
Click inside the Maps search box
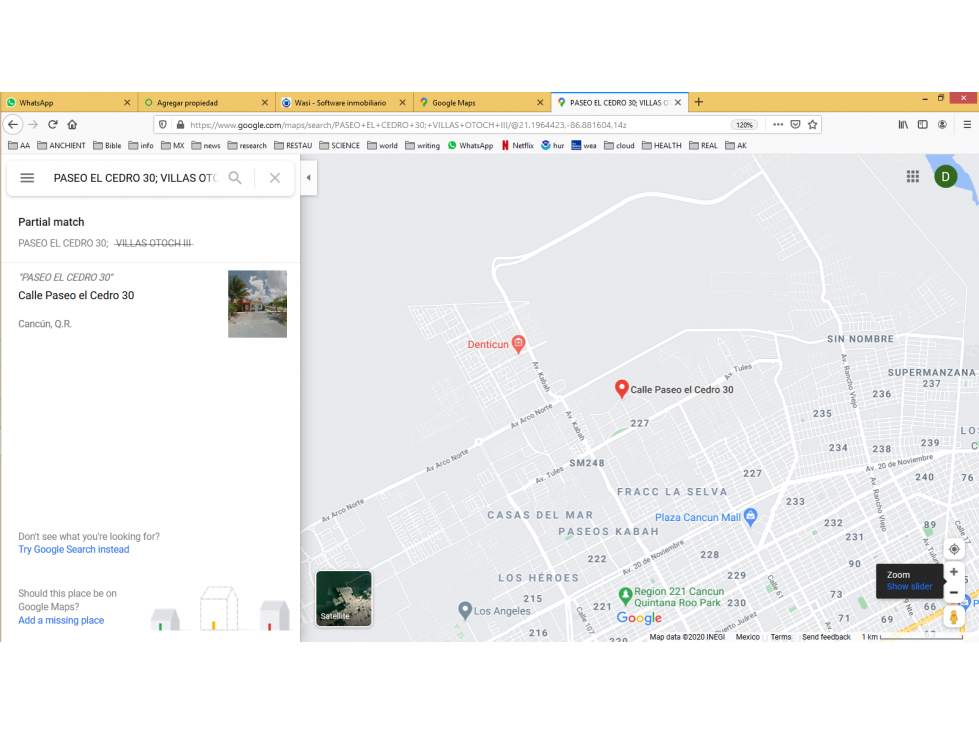134,178
